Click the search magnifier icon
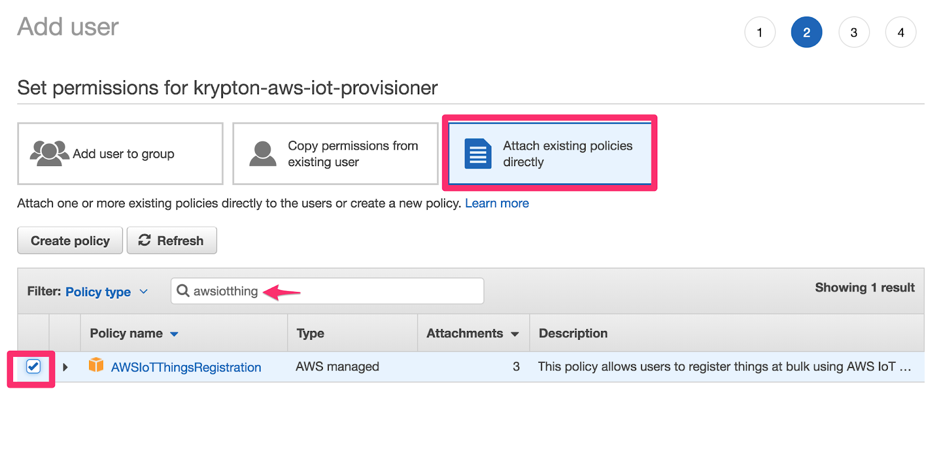The height and width of the screenshot is (450, 941). point(183,291)
